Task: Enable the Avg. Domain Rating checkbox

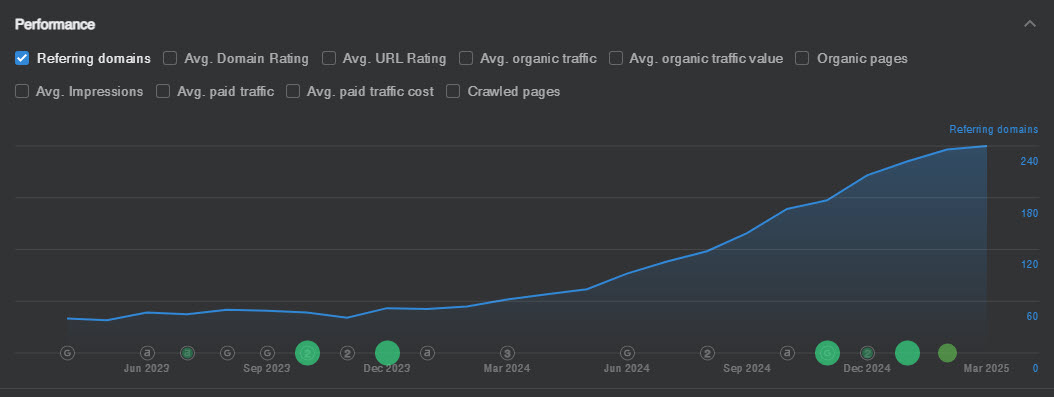Action: (171, 58)
